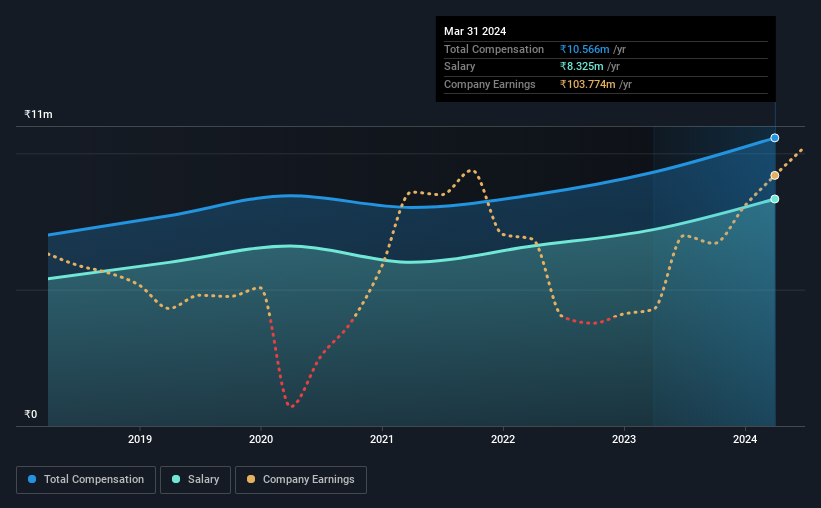Click the teal Salary data point marker
821x508 pixels.
774,199
